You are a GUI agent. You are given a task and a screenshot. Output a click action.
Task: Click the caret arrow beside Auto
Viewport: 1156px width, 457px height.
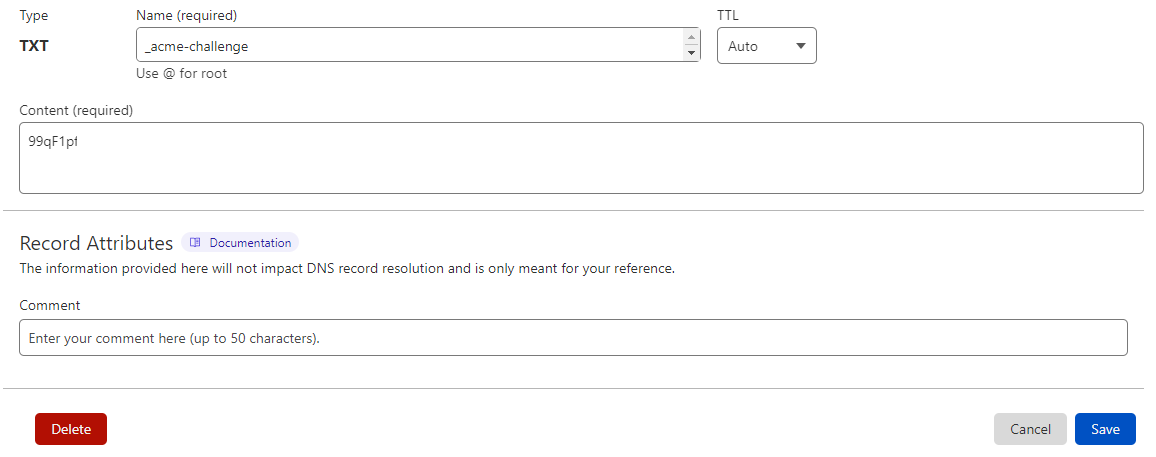click(x=801, y=46)
